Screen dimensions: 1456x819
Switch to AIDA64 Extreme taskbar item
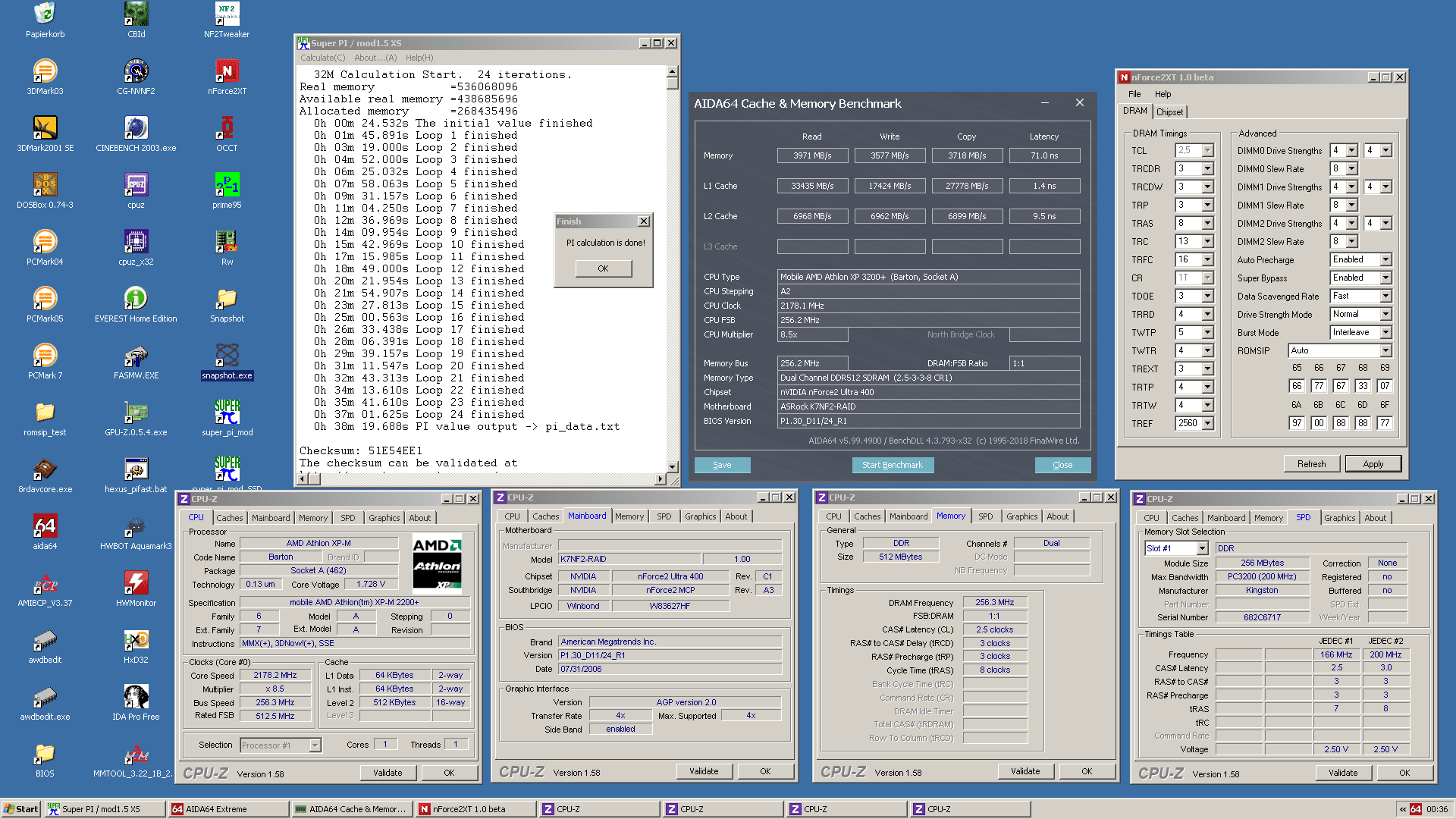click(228, 809)
